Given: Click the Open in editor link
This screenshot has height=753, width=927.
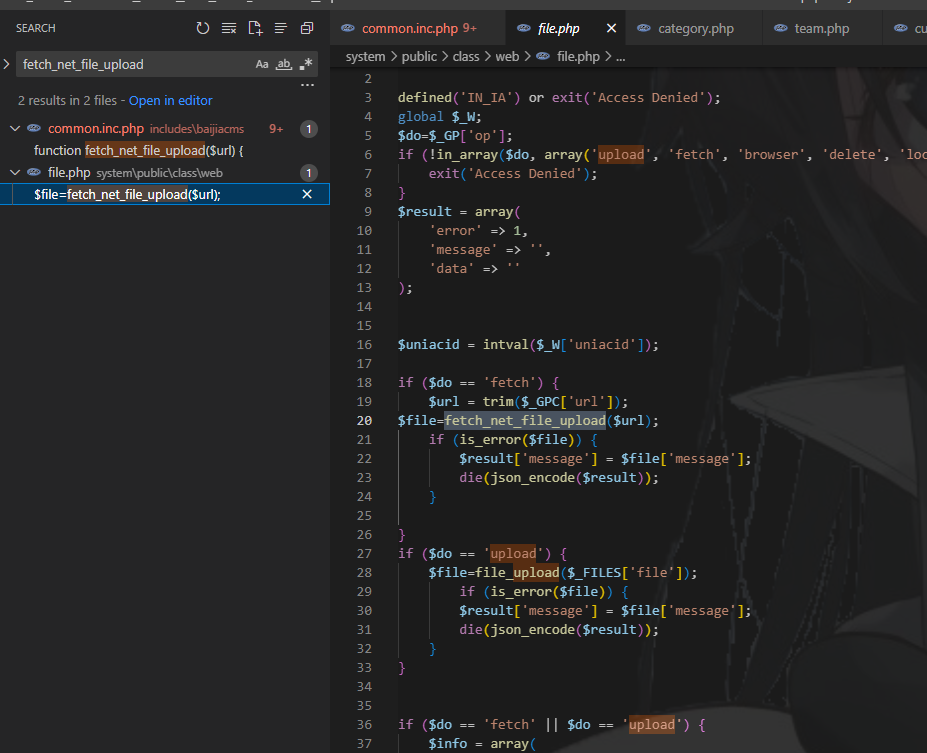Looking at the screenshot, I should click(x=170, y=101).
